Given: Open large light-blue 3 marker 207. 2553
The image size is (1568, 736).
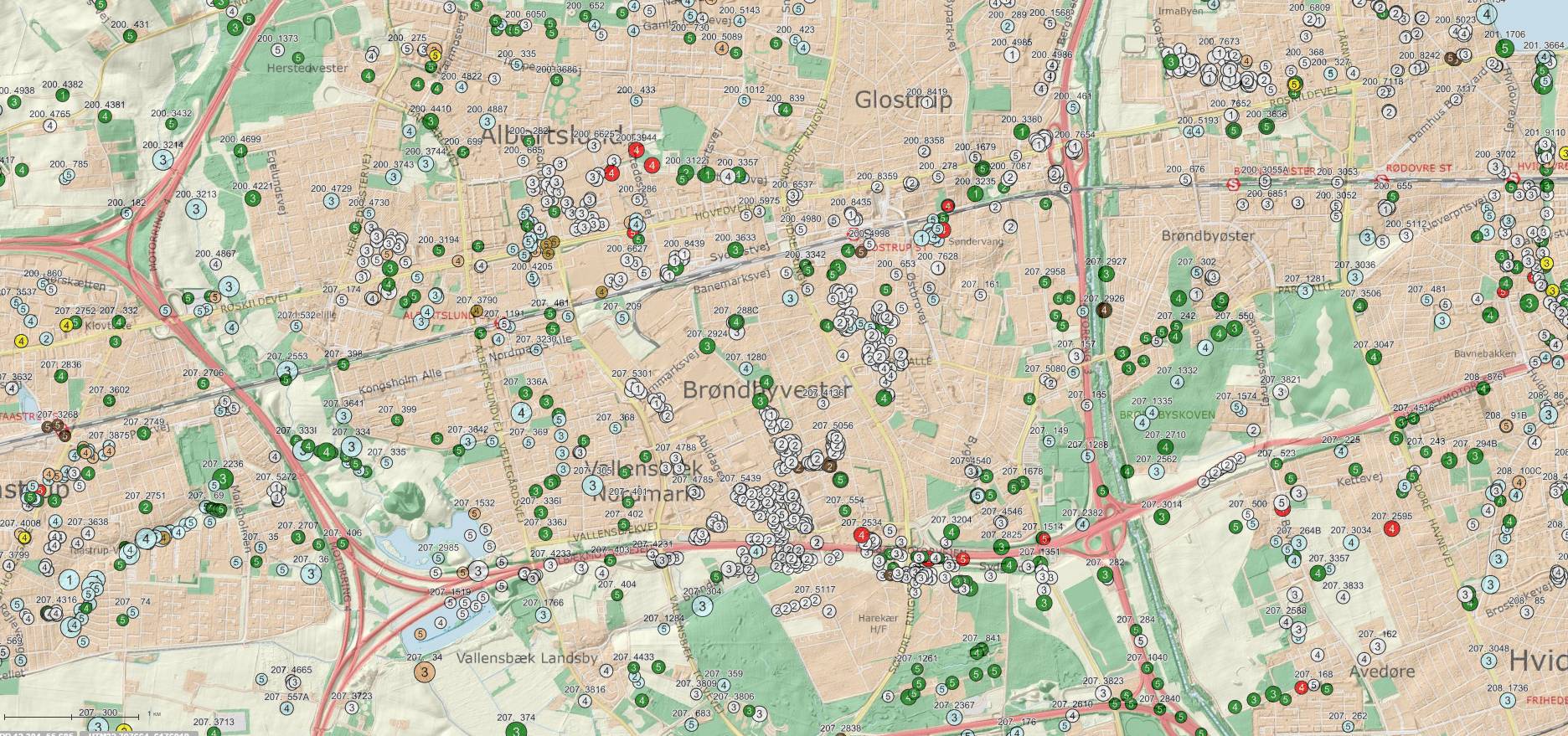Looking at the screenshot, I should [288, 370].
